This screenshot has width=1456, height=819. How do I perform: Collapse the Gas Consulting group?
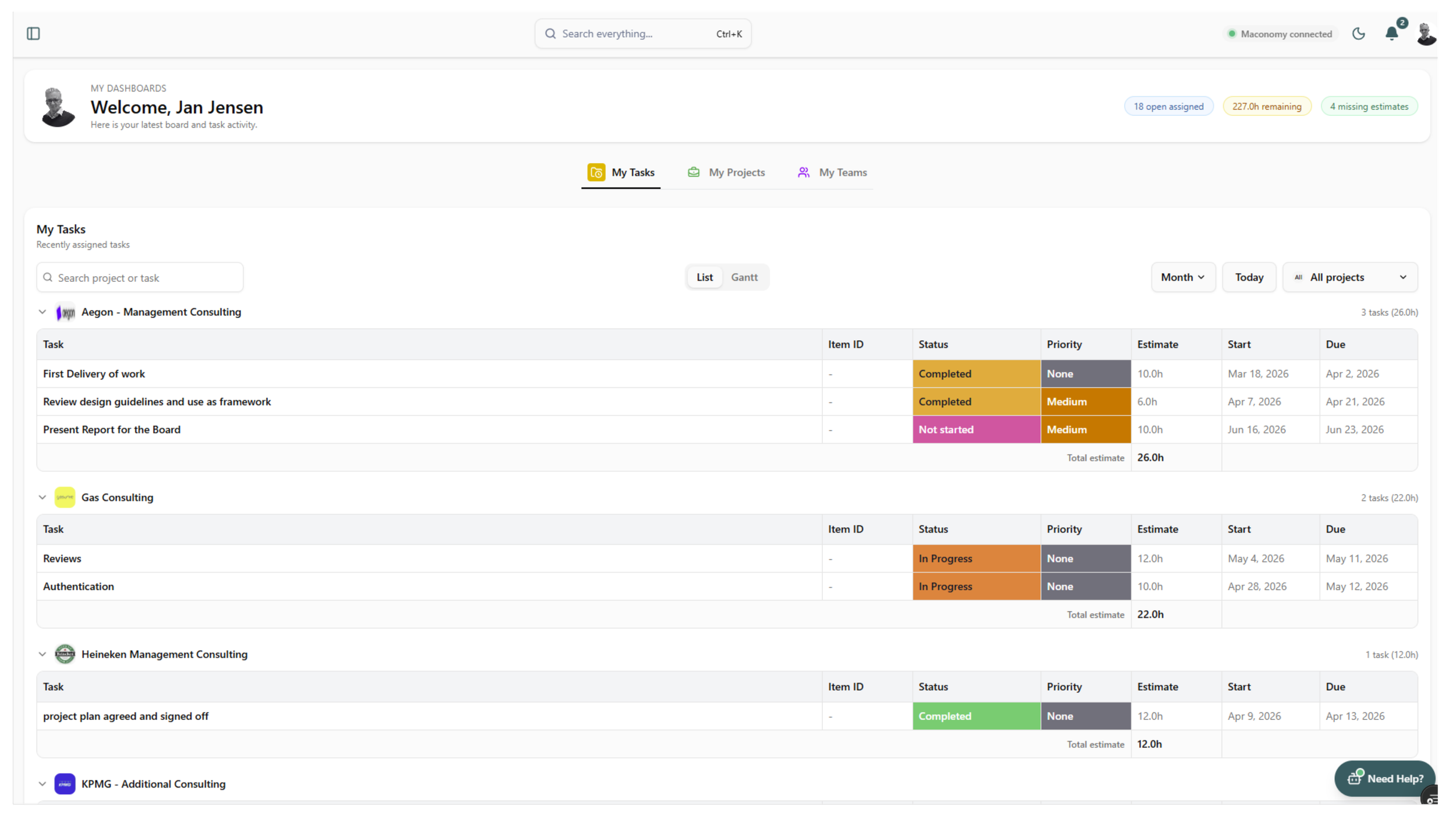tap(43, 497)
